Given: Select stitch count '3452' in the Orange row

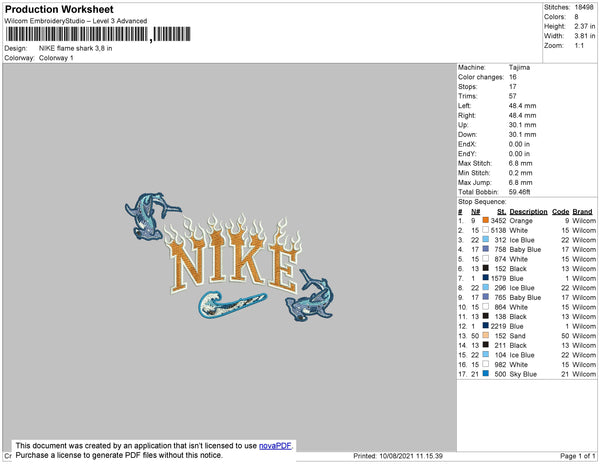Looking at the screenshot, I should coord(499,221).
